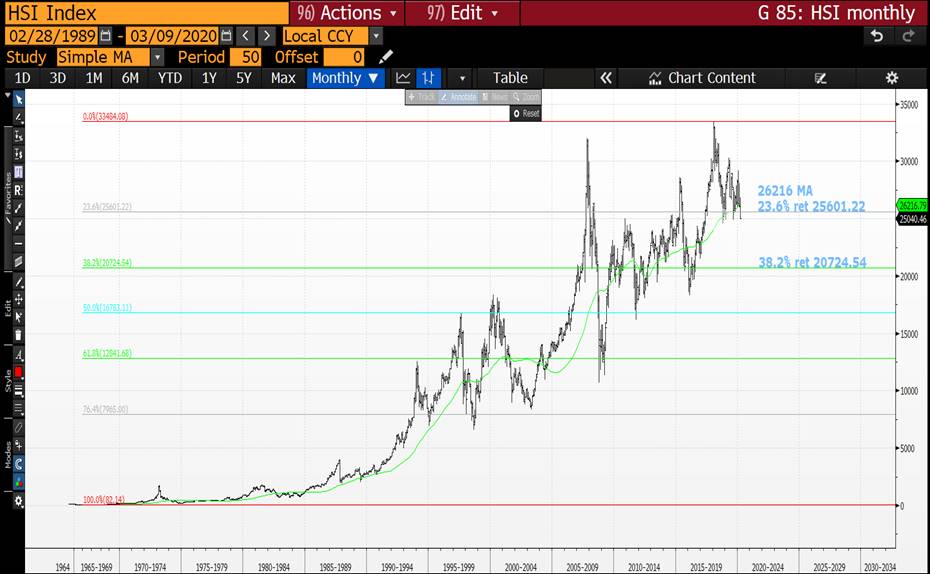This screenshot has height=574, width=930.
Task: Select the 6M time range
Action: tap(130, 78)
